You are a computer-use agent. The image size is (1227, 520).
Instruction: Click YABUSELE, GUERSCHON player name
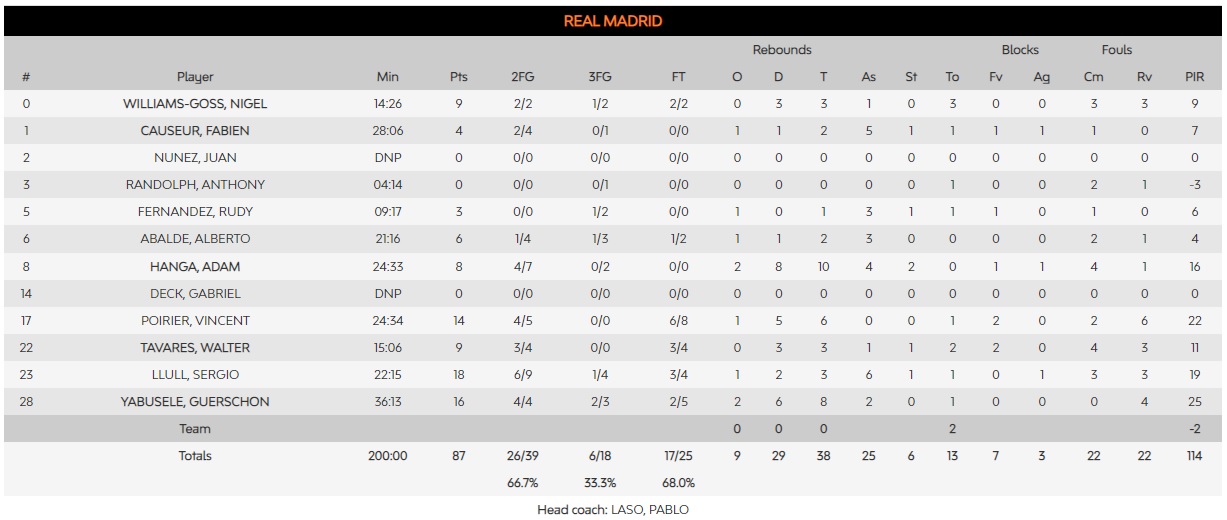pyautogui.click(x=195, y=402)
